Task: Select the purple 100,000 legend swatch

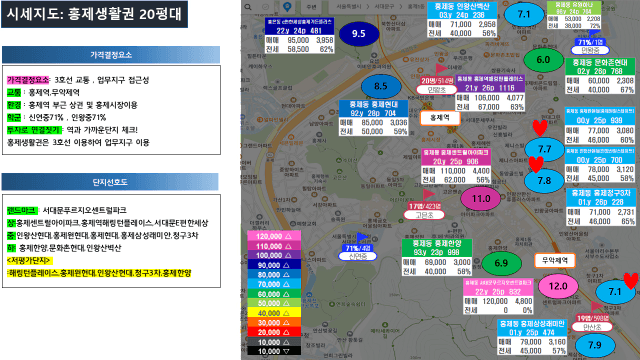Action: pyautogui.click(x=274, y=256)
